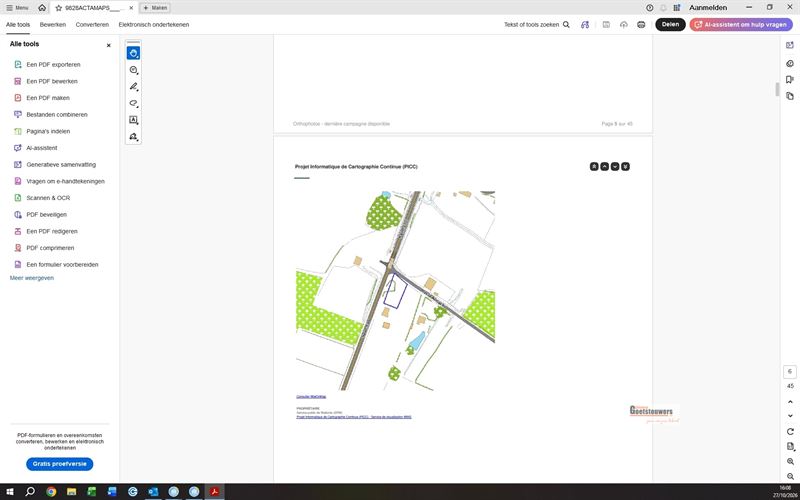Click the vertical scrollbar thumb
The height and width of the screenshot is (500, 800).
pyautogui.click(x=777, y=89)
